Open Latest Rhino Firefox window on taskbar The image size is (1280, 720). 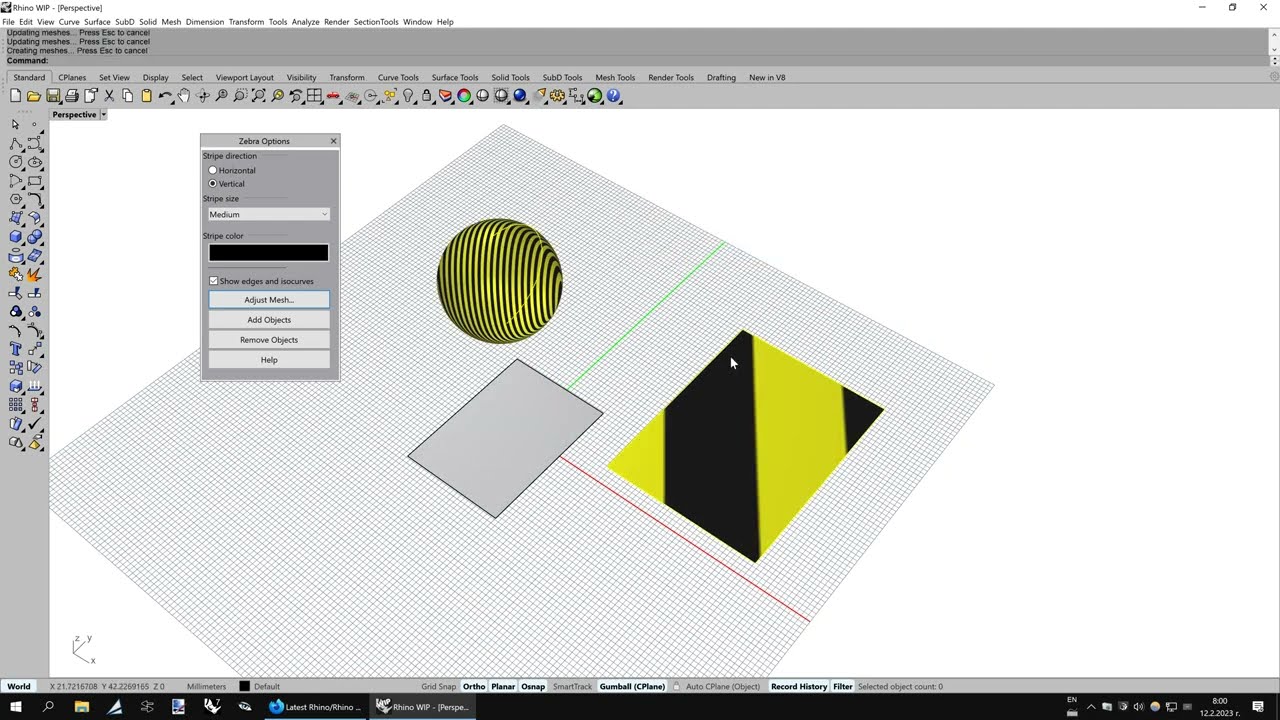[x=314, y=707]
